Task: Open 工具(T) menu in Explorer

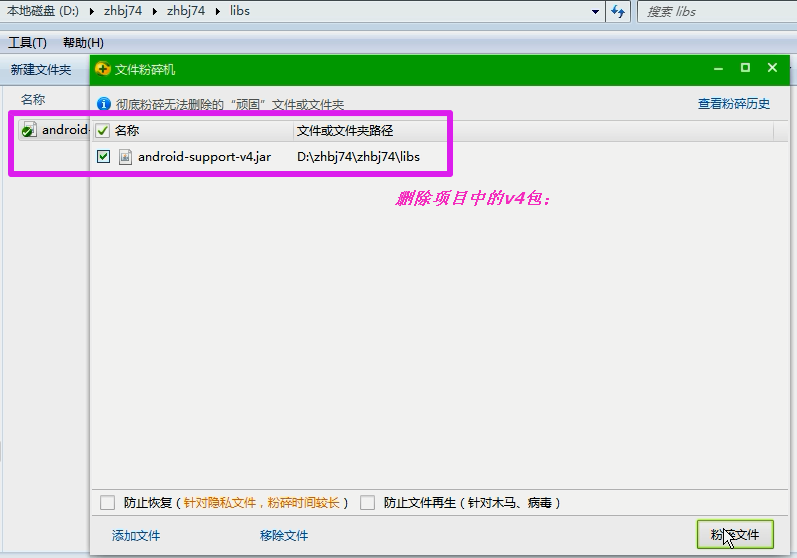Action: 27,43
